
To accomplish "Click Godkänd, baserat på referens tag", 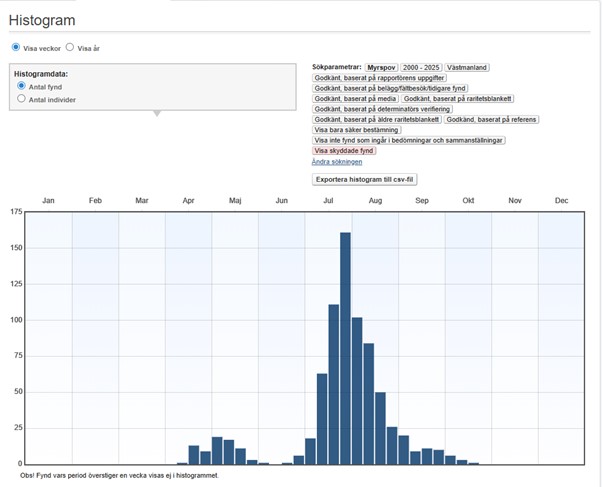I will (491, 120).
